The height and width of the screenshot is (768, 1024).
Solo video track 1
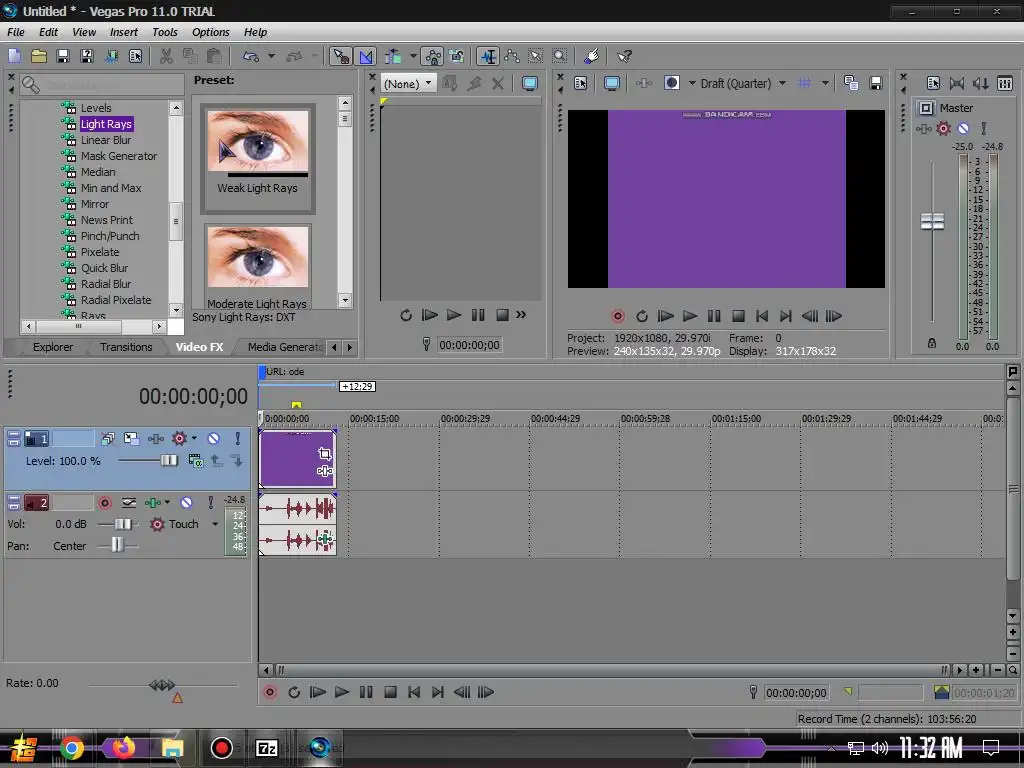click(238, 438)
